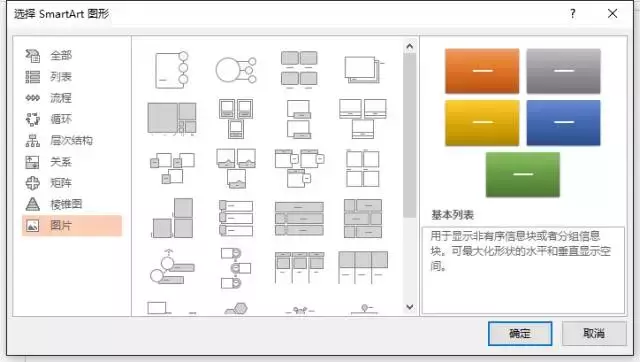Click the 层次结构 hierarchy icon

click(x=33, y=140)
